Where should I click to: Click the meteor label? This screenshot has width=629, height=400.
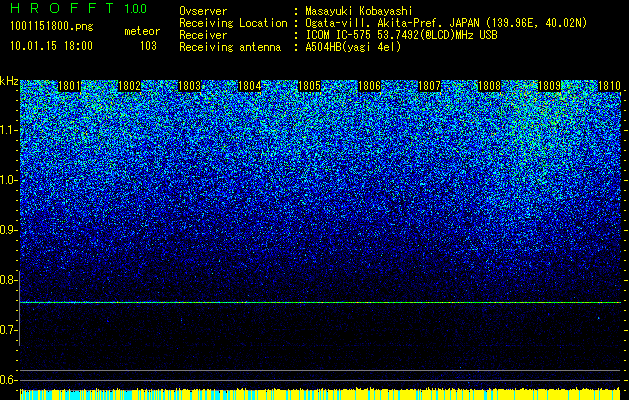(142, 31)
